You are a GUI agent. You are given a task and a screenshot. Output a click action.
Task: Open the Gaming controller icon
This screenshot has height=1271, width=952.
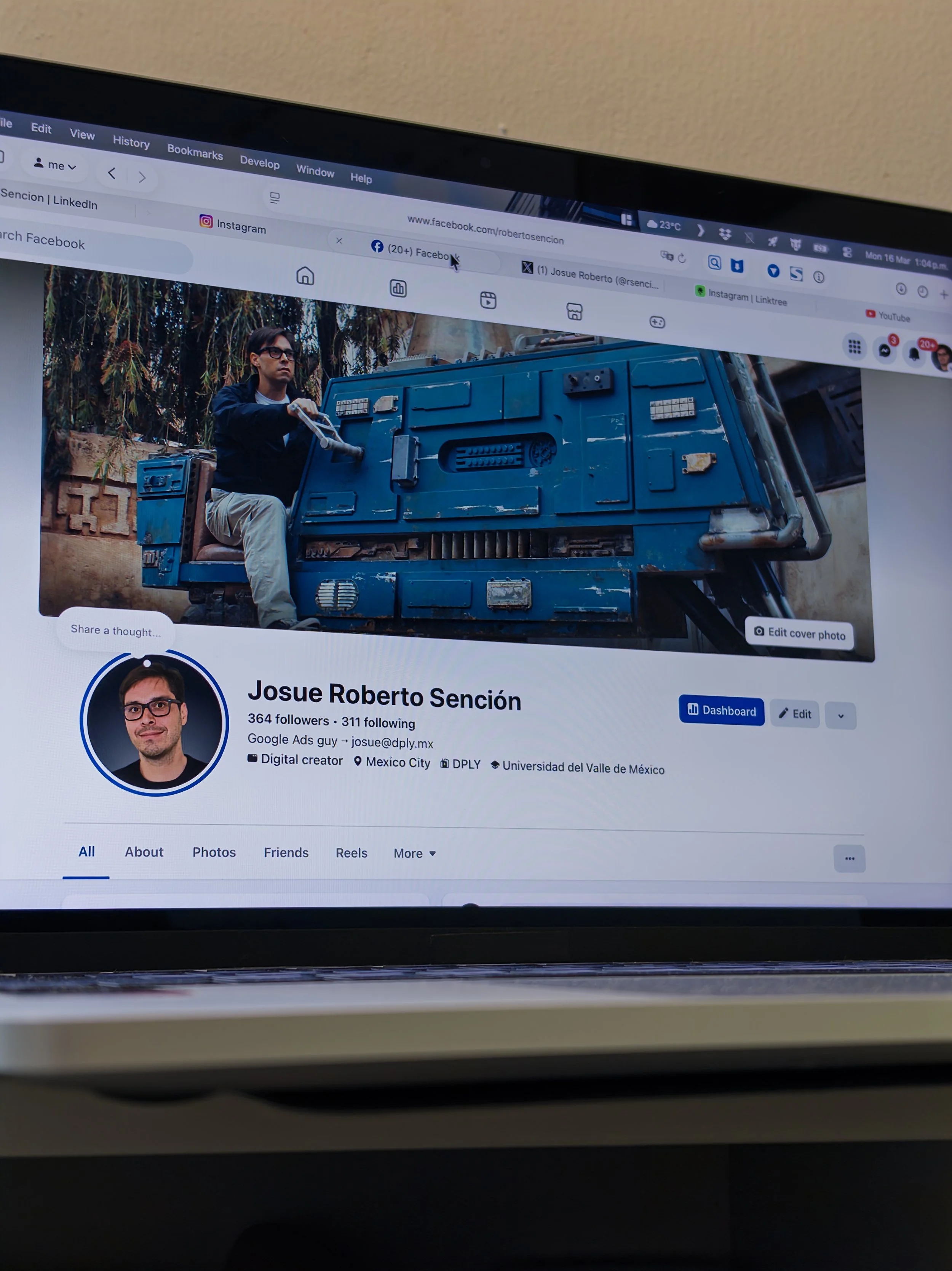657,322
